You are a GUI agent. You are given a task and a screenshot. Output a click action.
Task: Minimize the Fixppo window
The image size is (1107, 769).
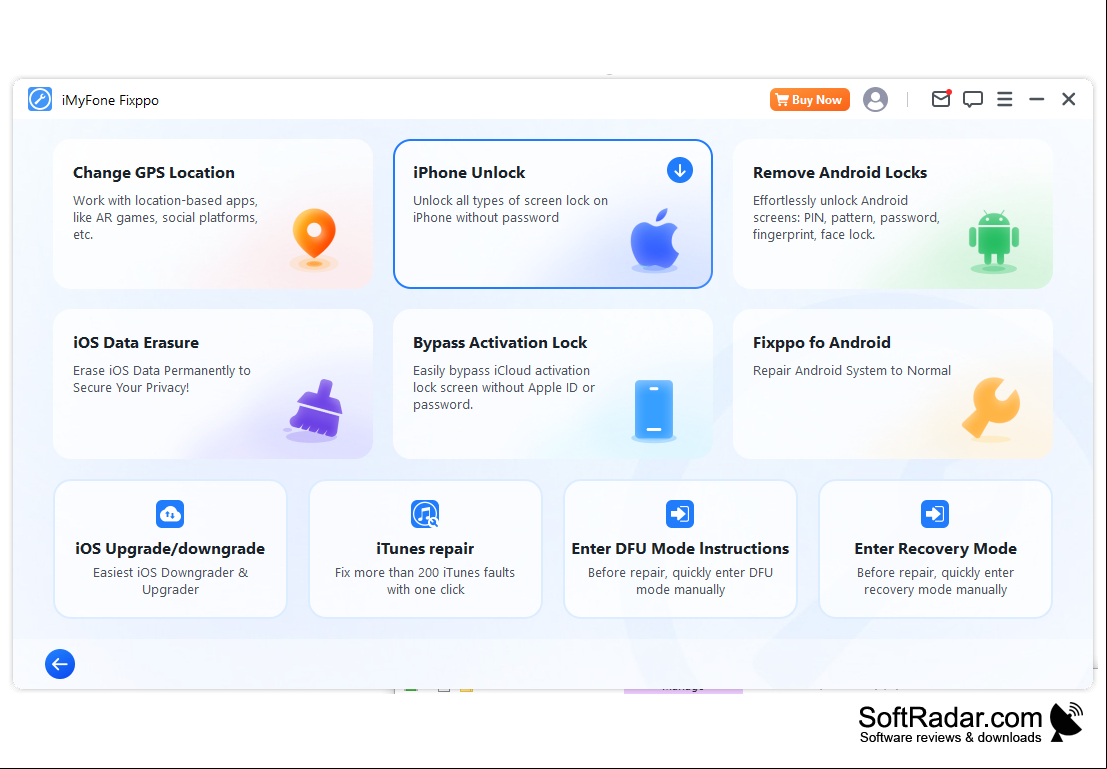[1036, 100]
